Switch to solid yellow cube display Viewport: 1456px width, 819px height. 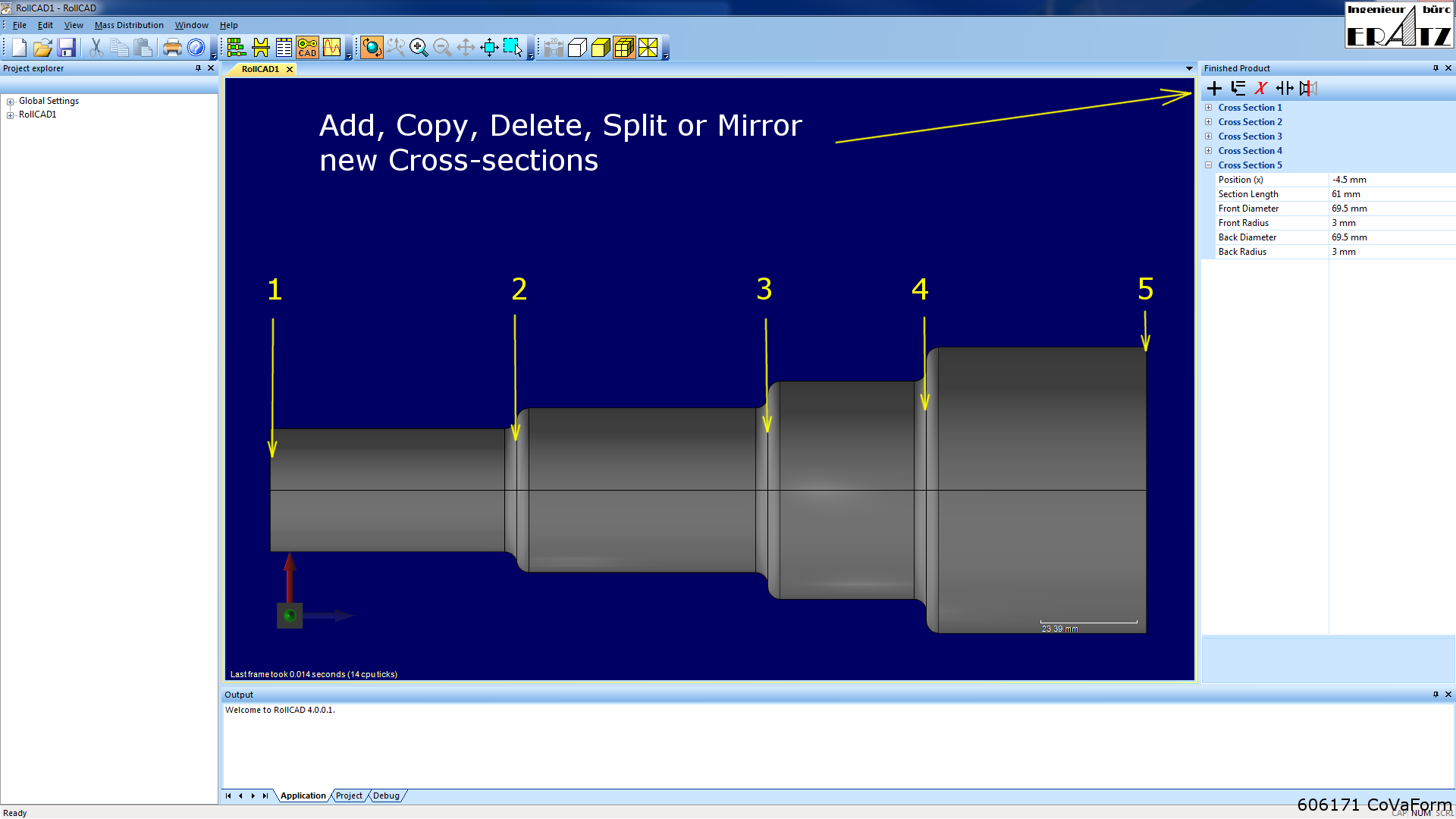click(601, 48)
